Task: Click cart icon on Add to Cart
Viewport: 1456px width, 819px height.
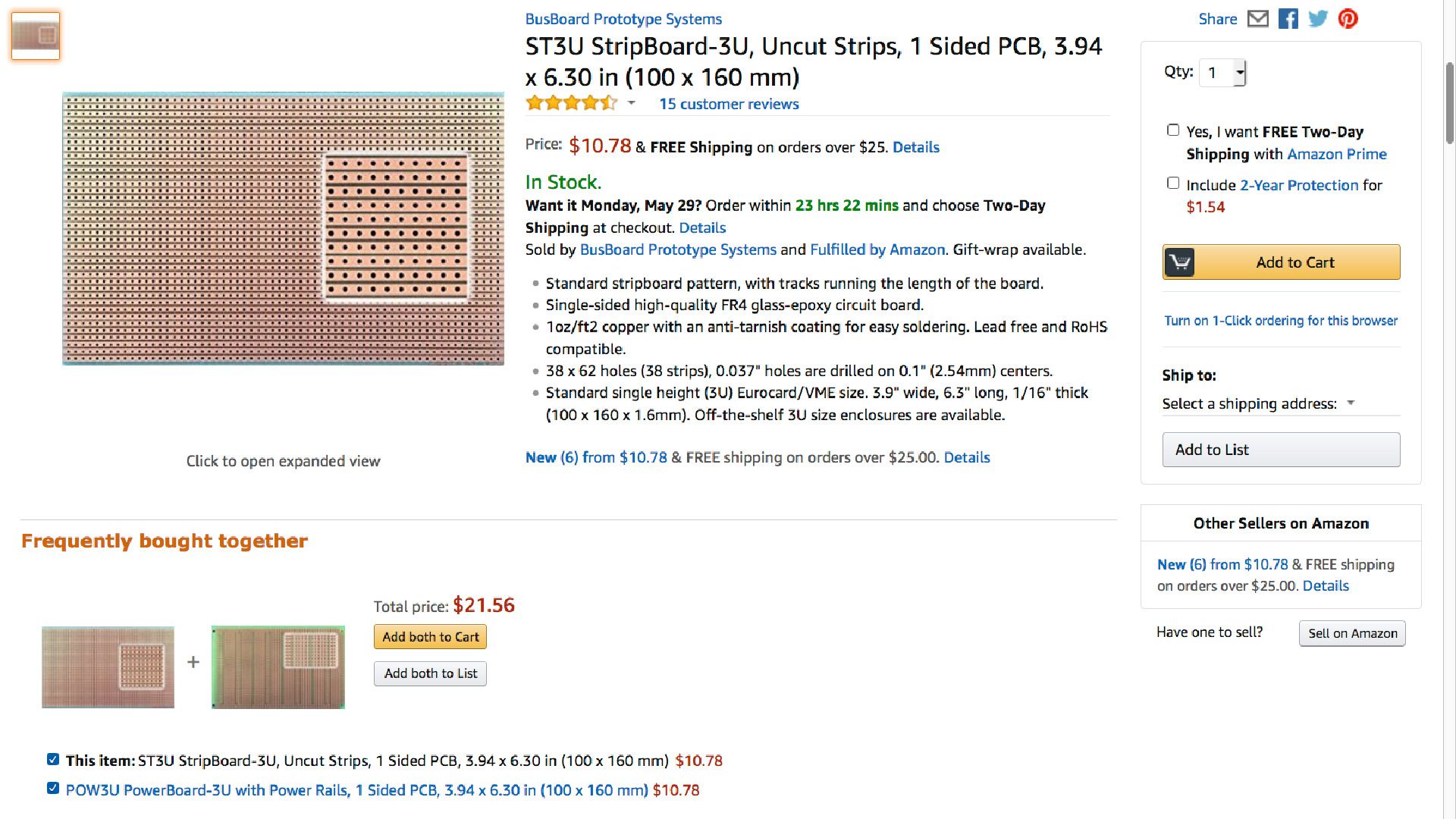Action: click(1179, 262)
